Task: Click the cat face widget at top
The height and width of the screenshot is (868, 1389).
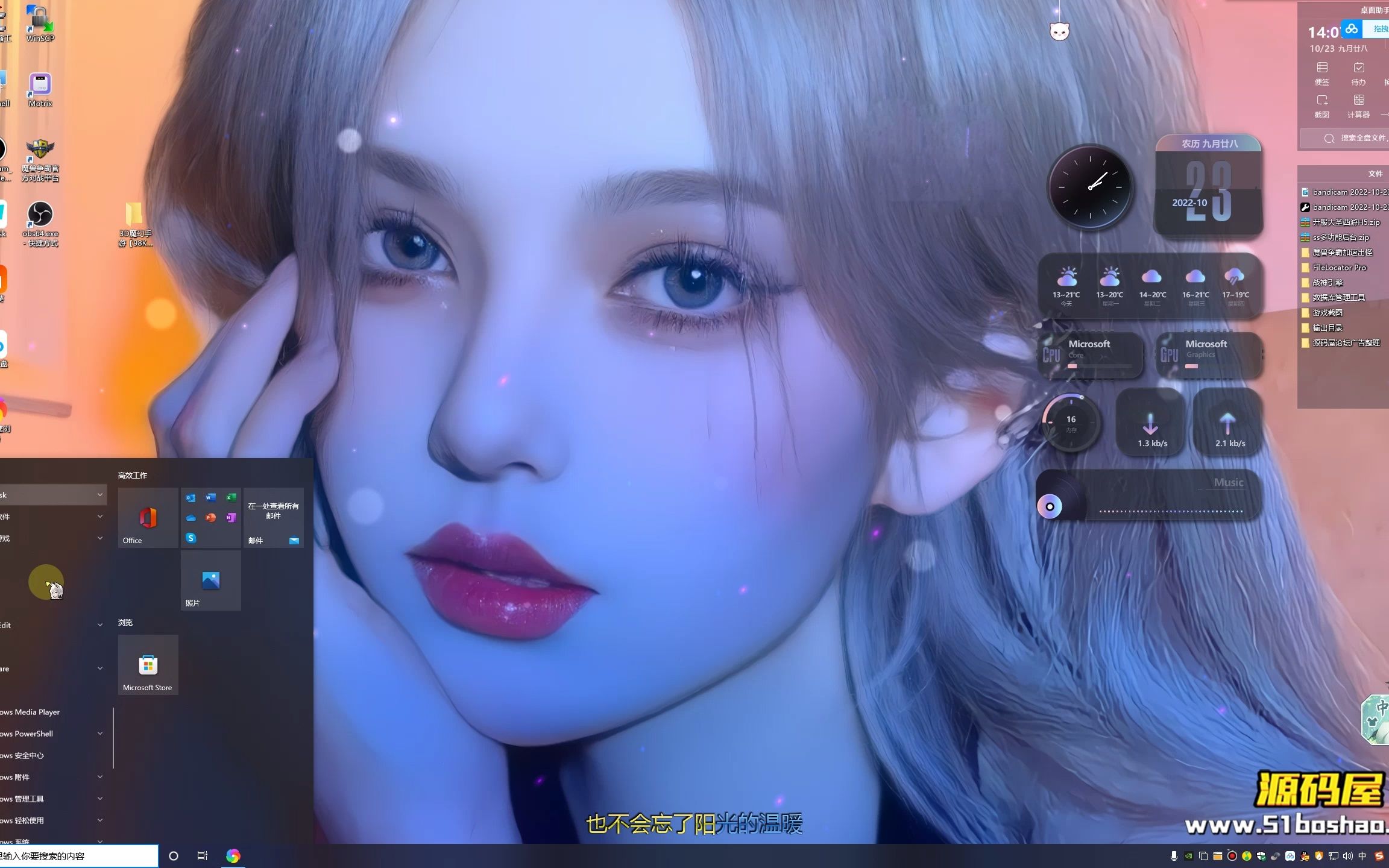Action: coord(1059,31)
